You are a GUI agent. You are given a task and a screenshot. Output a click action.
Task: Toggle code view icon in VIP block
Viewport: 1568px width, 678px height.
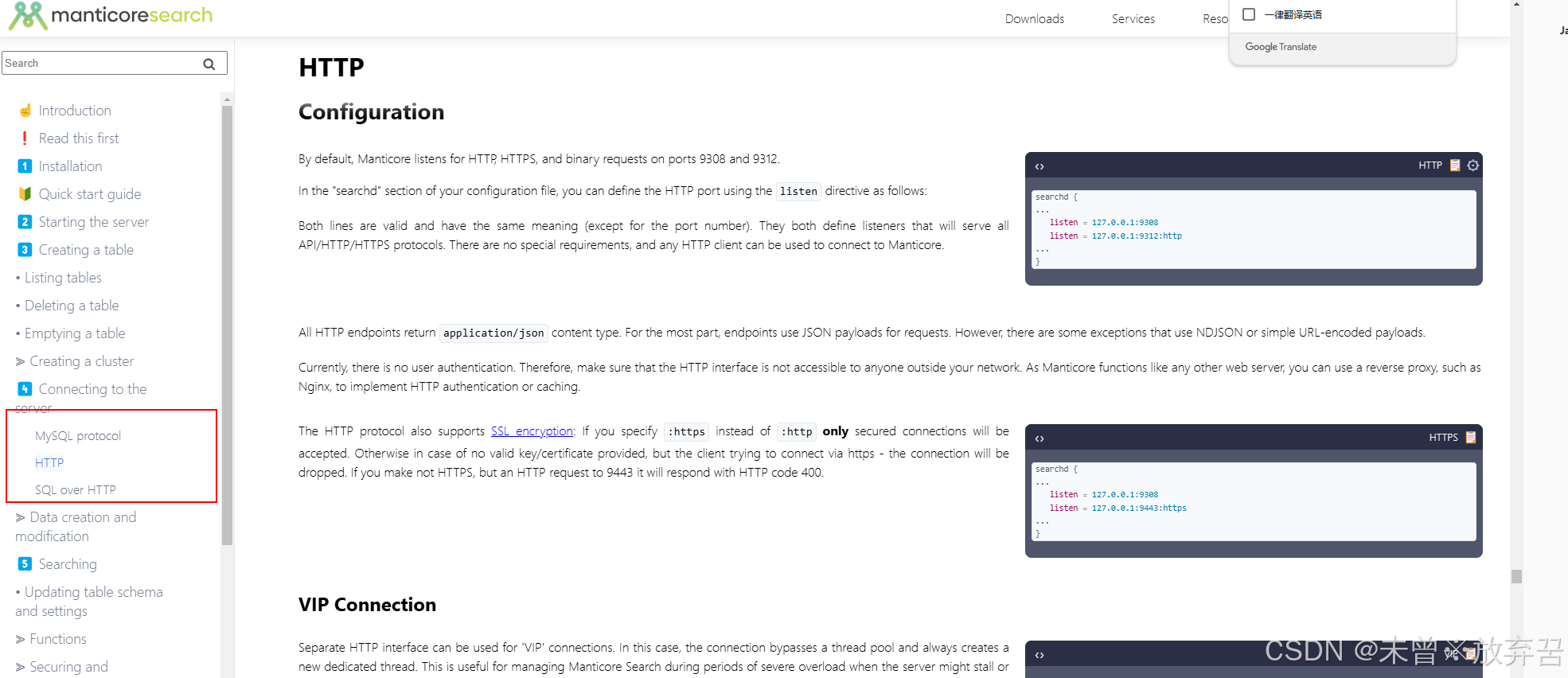pos(1039,655)
